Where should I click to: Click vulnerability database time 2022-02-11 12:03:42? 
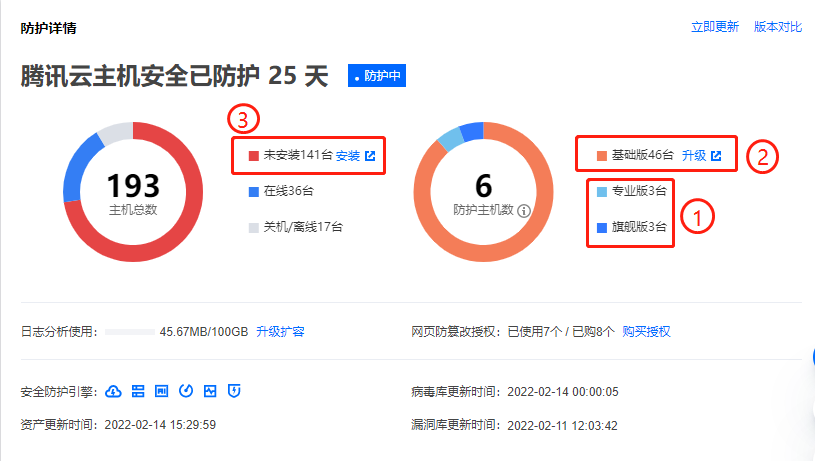(x=562, y=426)
